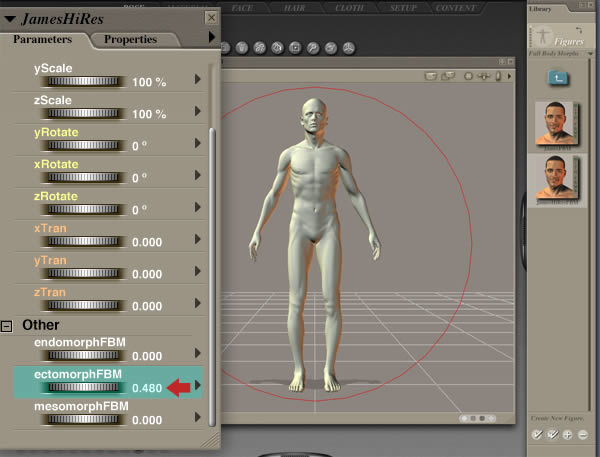The width and height of the screenshot is (600, 457).
Task: Select the yTran parameter label
Action: tap(50, 260)
